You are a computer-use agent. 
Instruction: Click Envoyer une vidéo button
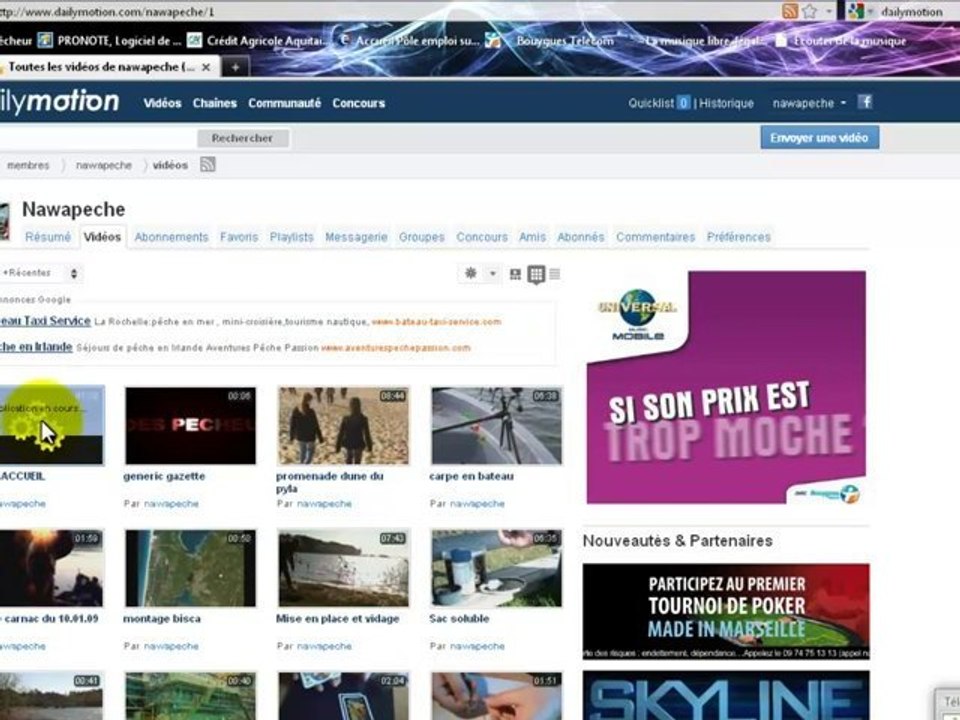click(819, 138)
